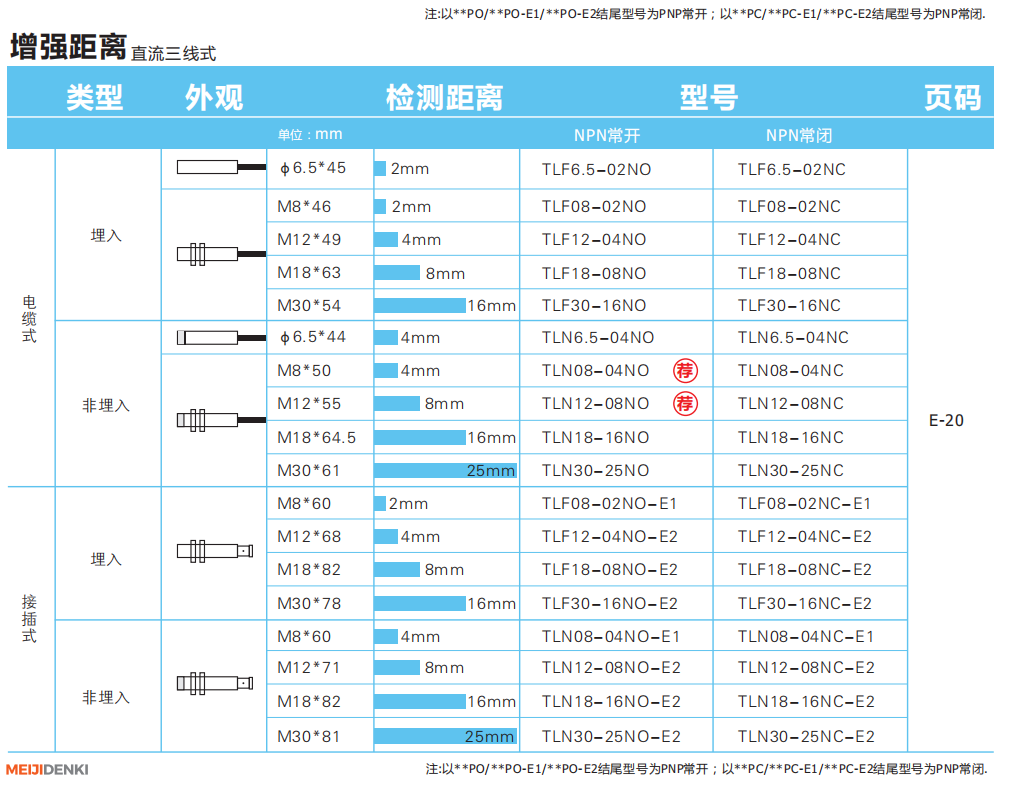
Task: Click the connector-type non-embedded sensor image
Action: [213, 684]
